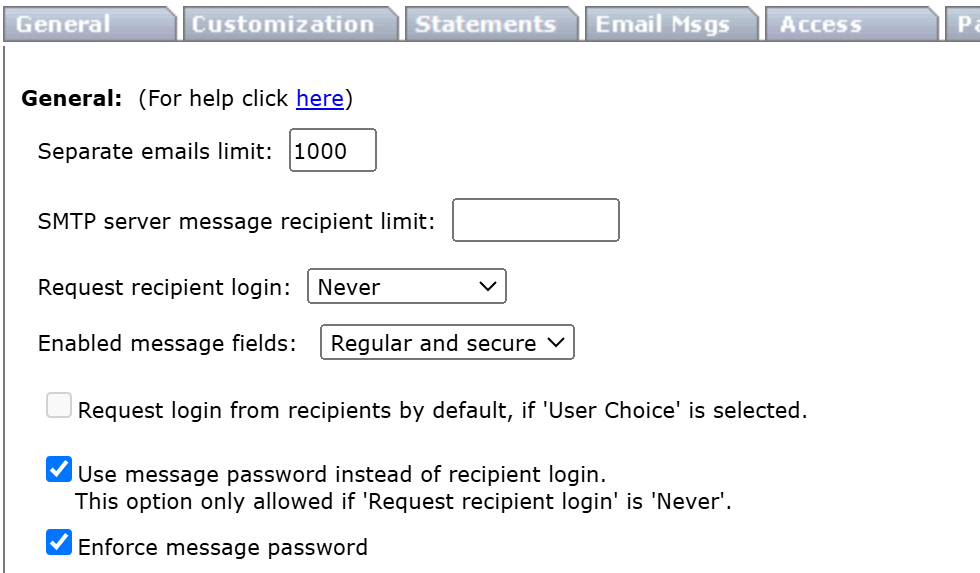This screenshot has width=980, height=573.
Task: Open the partially visible tab after Access
Action: click(x=962, y=24)
